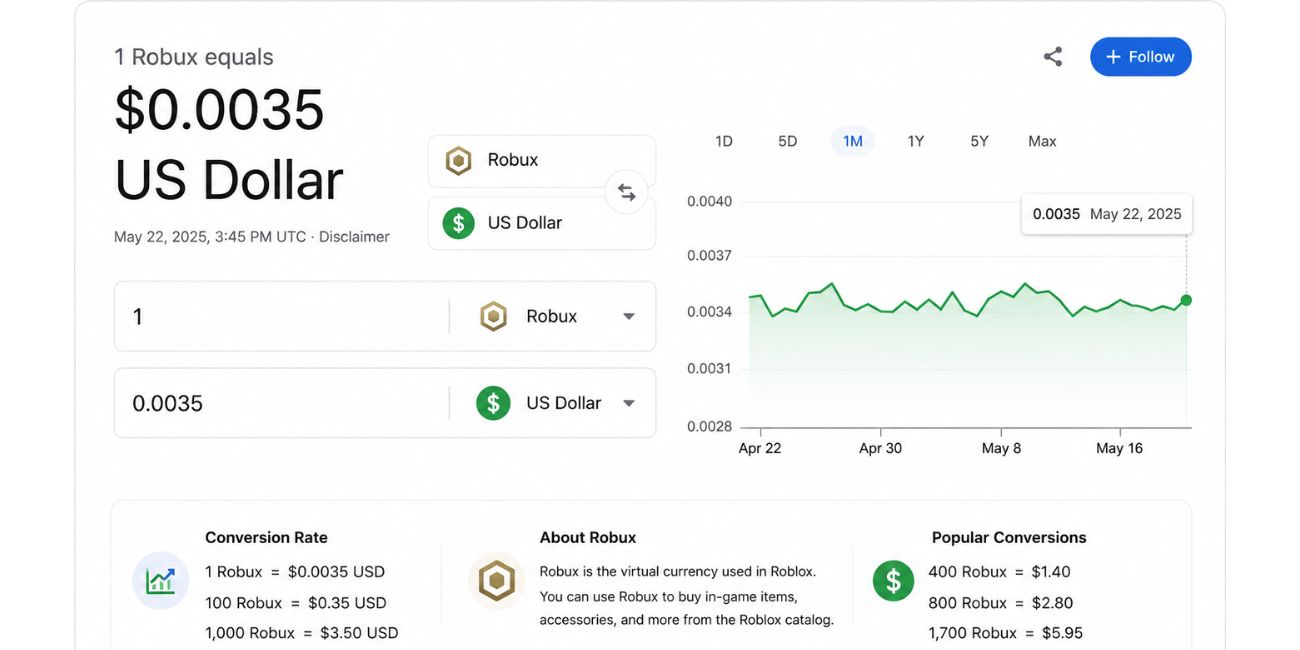1300x650 pixels.
Task: Select the US Dollar currency chip
Action: point(542,223)
